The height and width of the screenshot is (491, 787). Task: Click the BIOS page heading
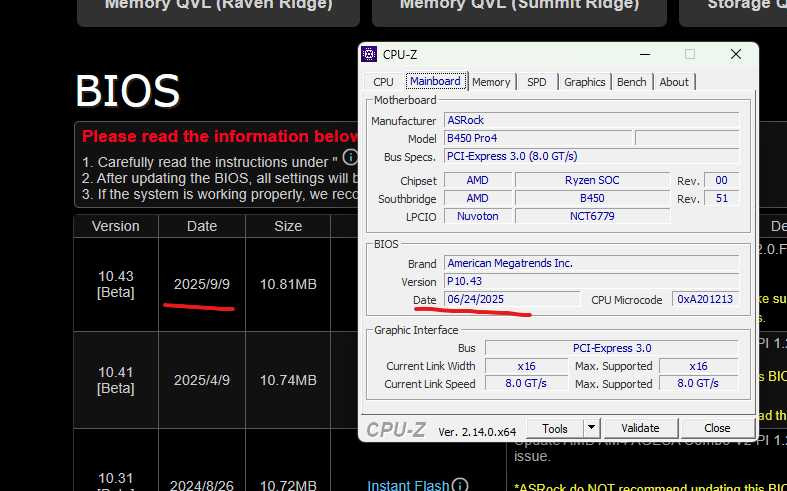pyautogui.click(x=127, y=91)
